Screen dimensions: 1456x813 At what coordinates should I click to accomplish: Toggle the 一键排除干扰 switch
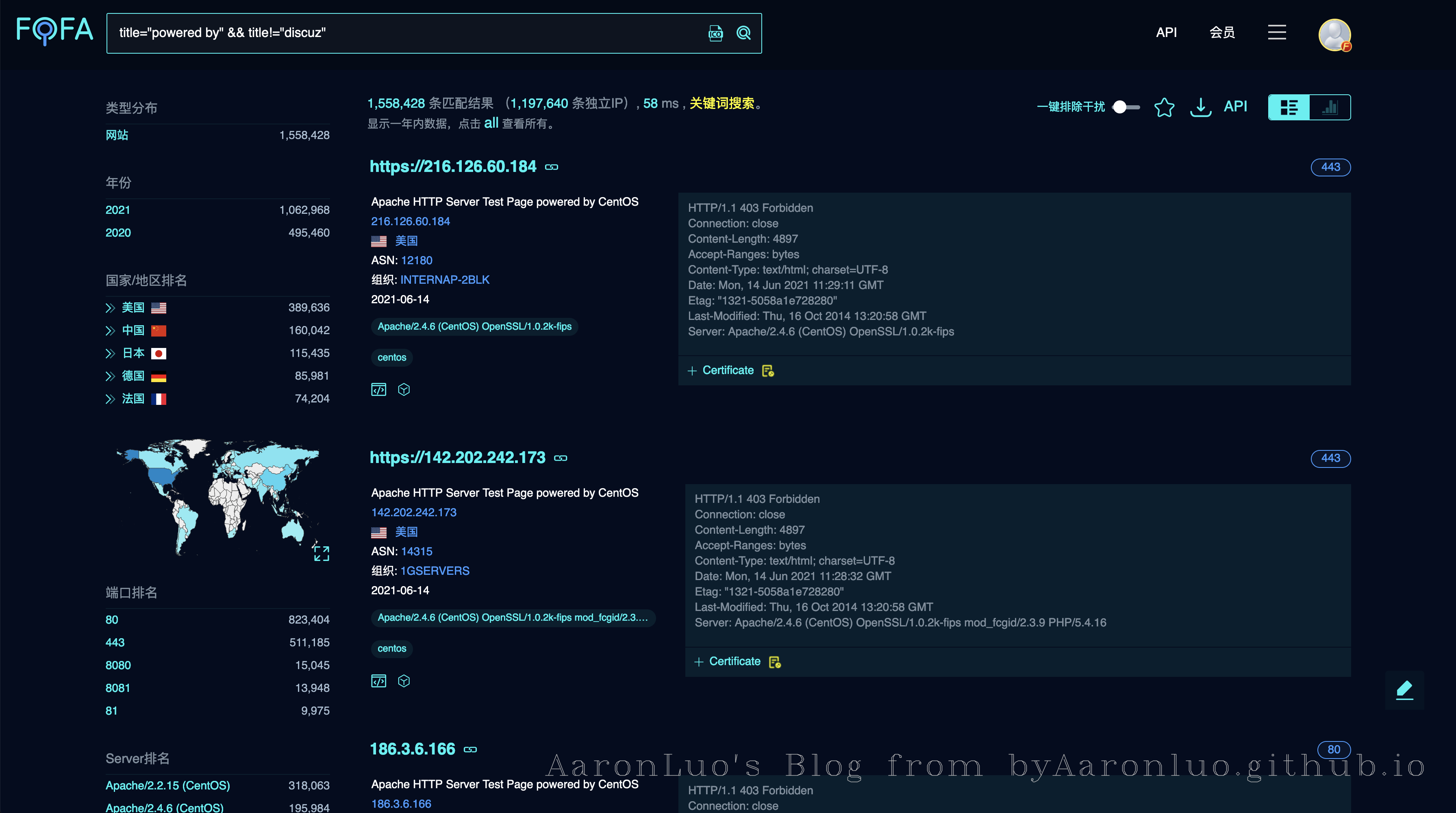tap(1126, 107)
